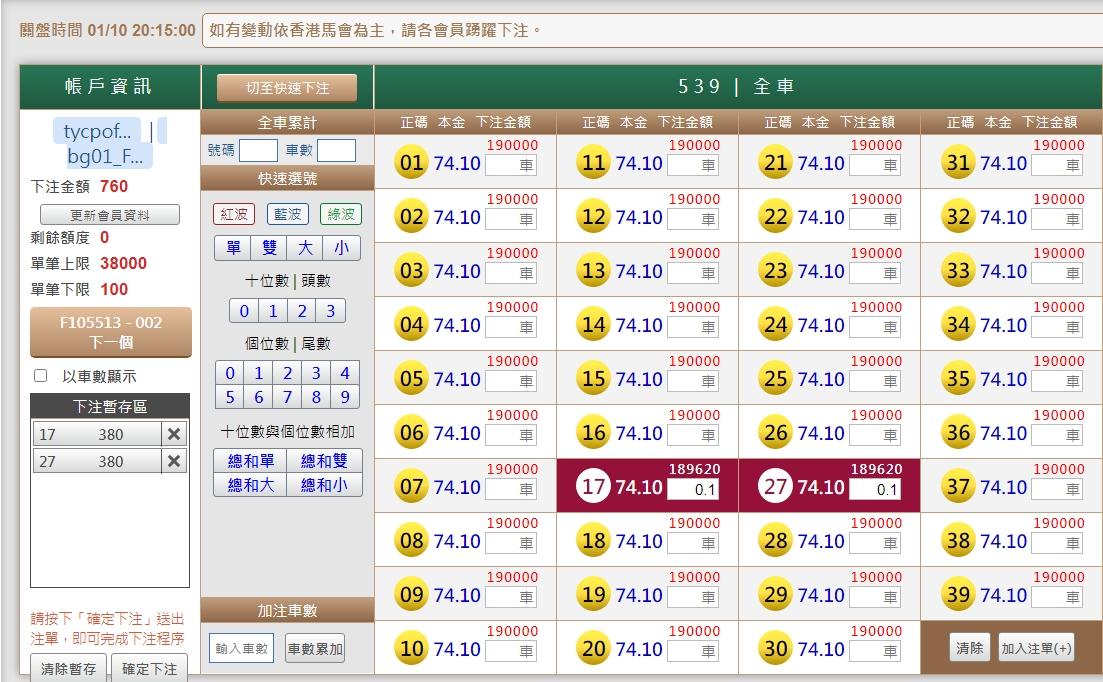
Task: Click the selected white ball 27
Action: click(776, 487)
